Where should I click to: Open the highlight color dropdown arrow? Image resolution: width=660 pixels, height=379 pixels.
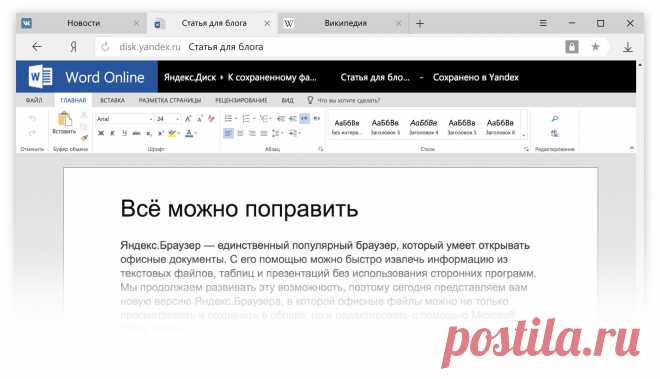coord(178,133)
